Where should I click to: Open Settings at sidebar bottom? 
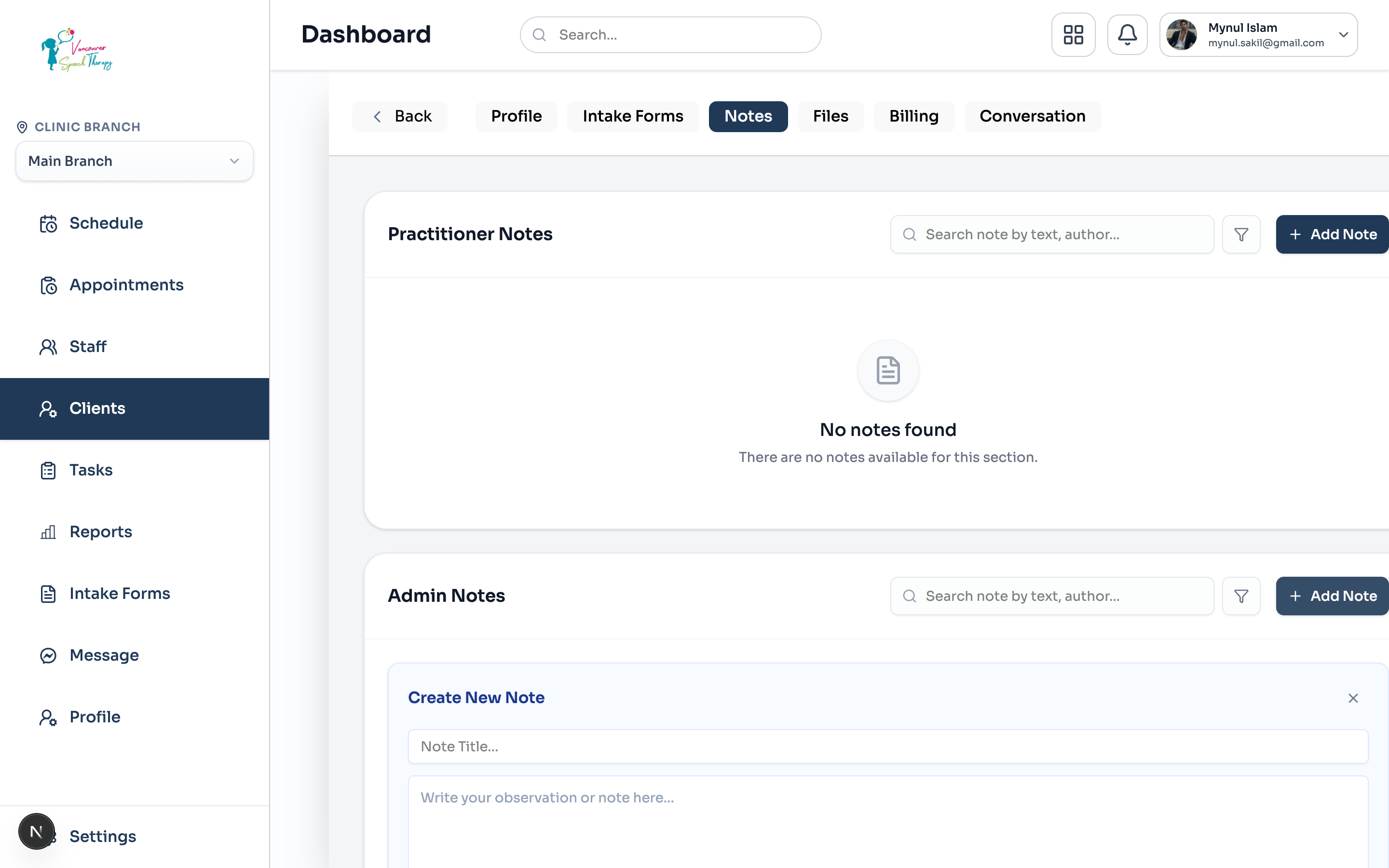click(x=134, y=837)
